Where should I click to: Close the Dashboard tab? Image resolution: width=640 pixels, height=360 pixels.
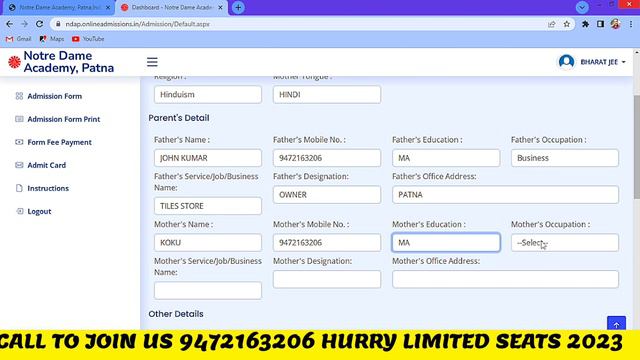pyautogui.click(x=220, y=7)
